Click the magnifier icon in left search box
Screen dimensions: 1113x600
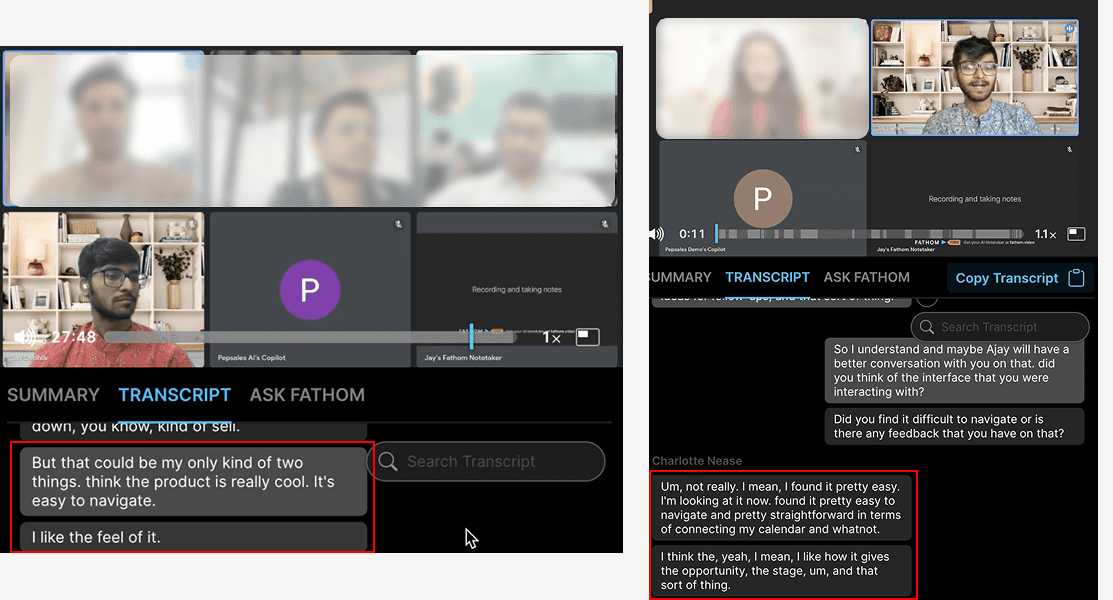tap(388, 462)
